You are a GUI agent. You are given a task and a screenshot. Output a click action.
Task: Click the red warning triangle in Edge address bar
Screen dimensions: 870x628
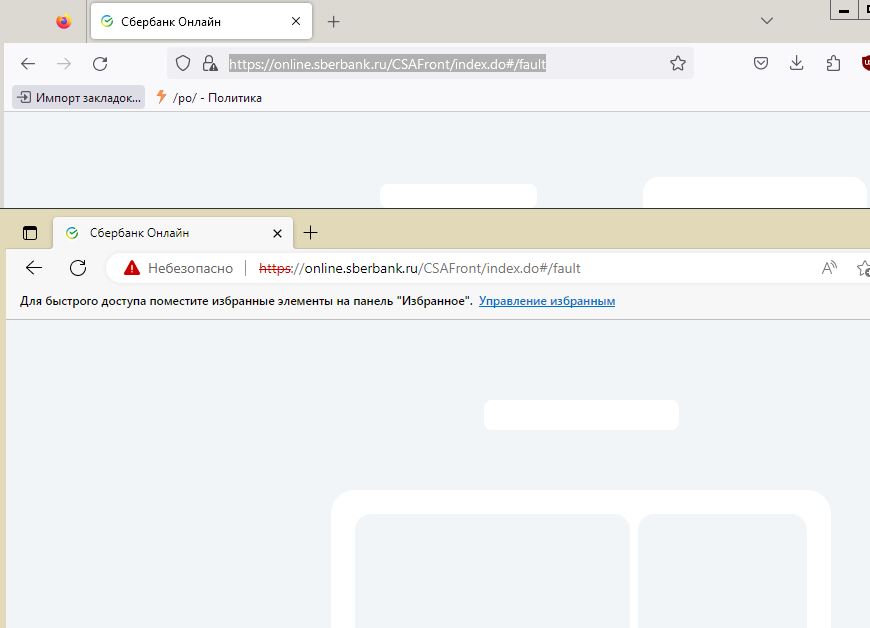(132, 268)
